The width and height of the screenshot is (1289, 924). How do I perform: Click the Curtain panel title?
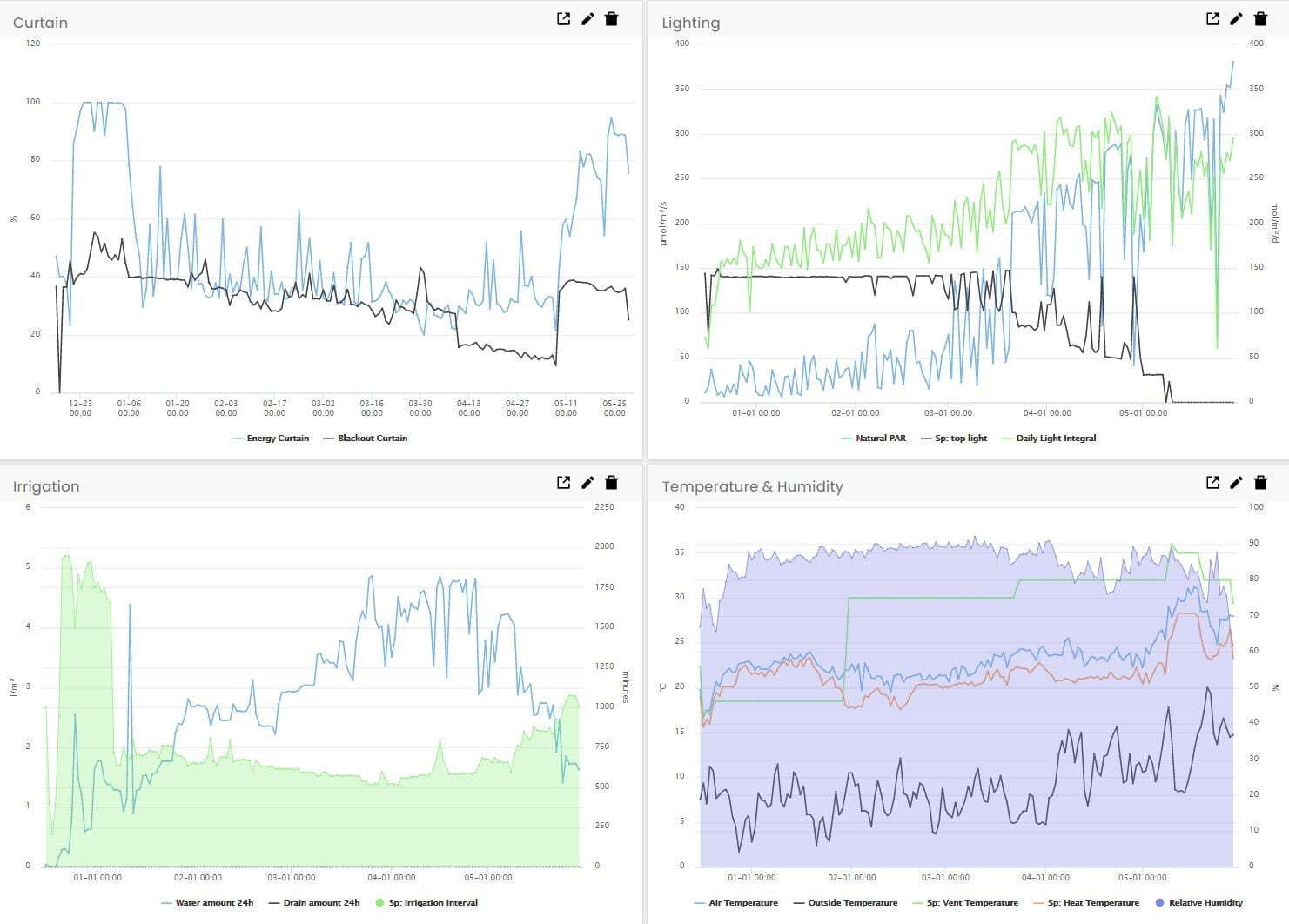point(40,23)
